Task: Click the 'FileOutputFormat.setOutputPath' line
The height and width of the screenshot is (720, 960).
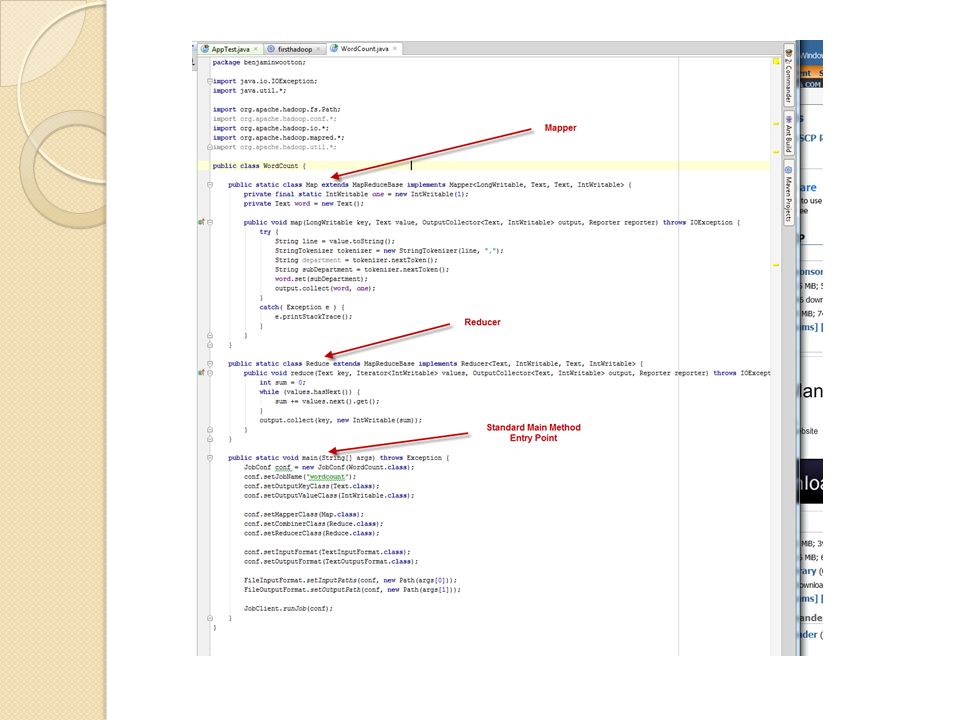Action: (x=352, y=590)
